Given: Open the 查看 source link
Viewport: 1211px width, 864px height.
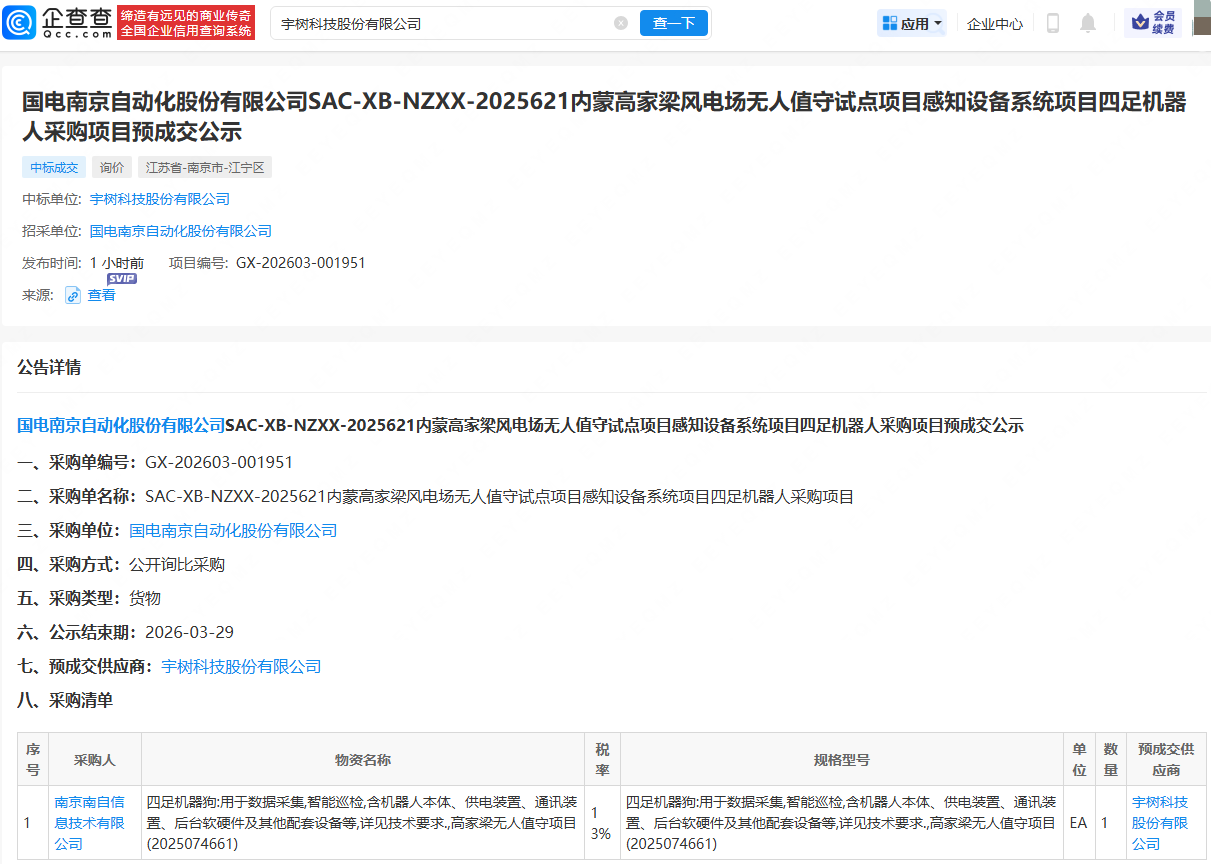Looking at the screenshot, I should [99, 295].
